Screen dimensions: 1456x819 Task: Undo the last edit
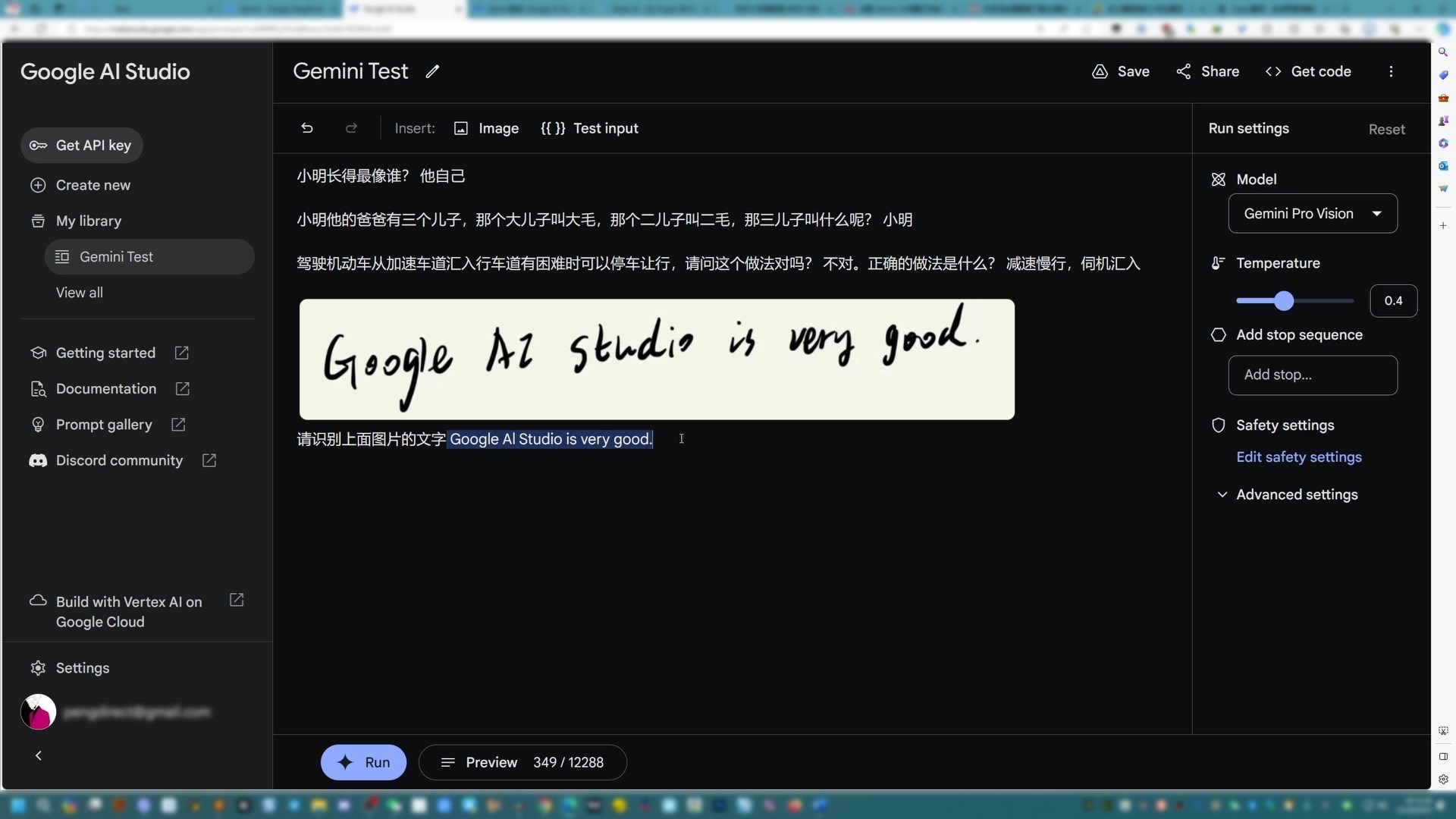click(x=307, y=128)
